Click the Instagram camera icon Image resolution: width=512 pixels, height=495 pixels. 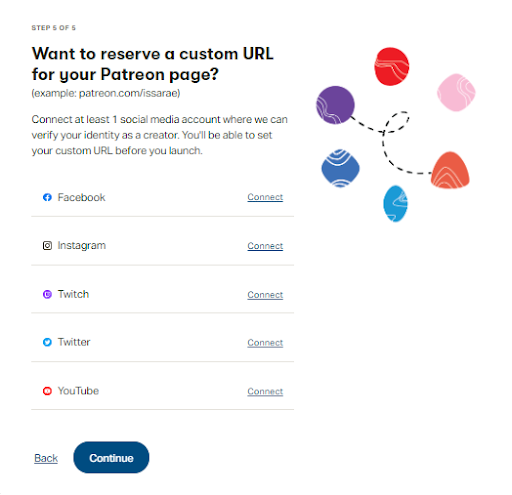(x=47, y=246)
